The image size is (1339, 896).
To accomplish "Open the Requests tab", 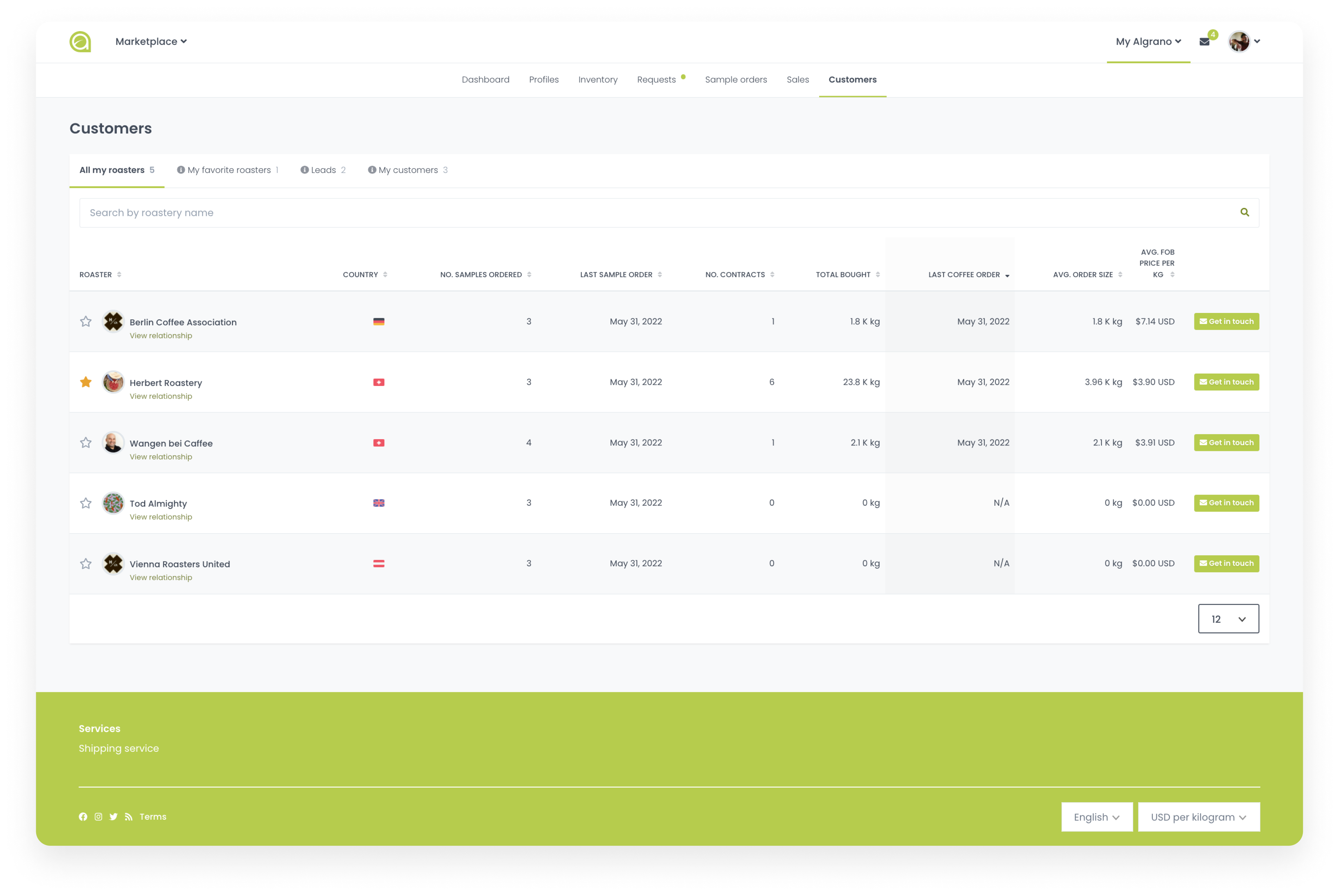I will click(x=657, y=79).
